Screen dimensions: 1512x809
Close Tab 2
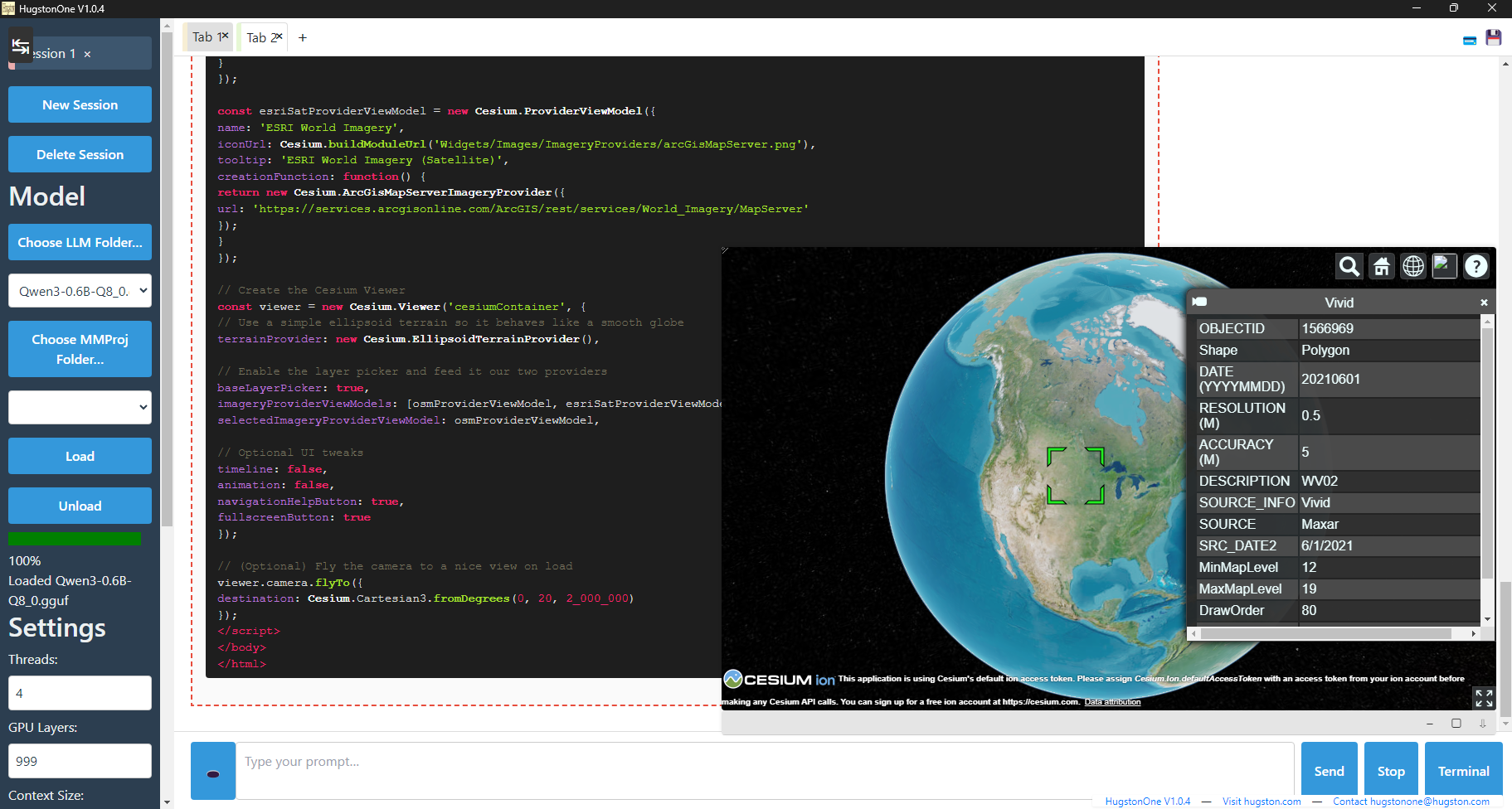tap(280, 36)
